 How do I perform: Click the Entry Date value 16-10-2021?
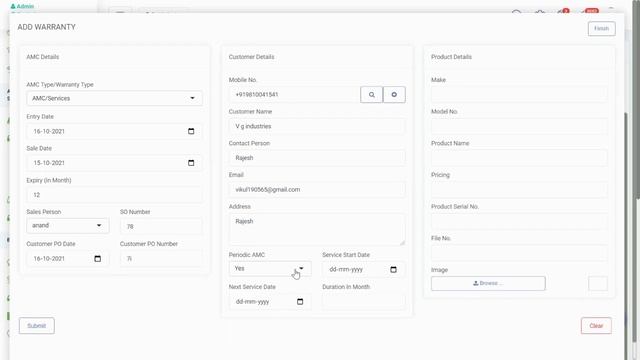pyautogui.click(x=49, y=131)
